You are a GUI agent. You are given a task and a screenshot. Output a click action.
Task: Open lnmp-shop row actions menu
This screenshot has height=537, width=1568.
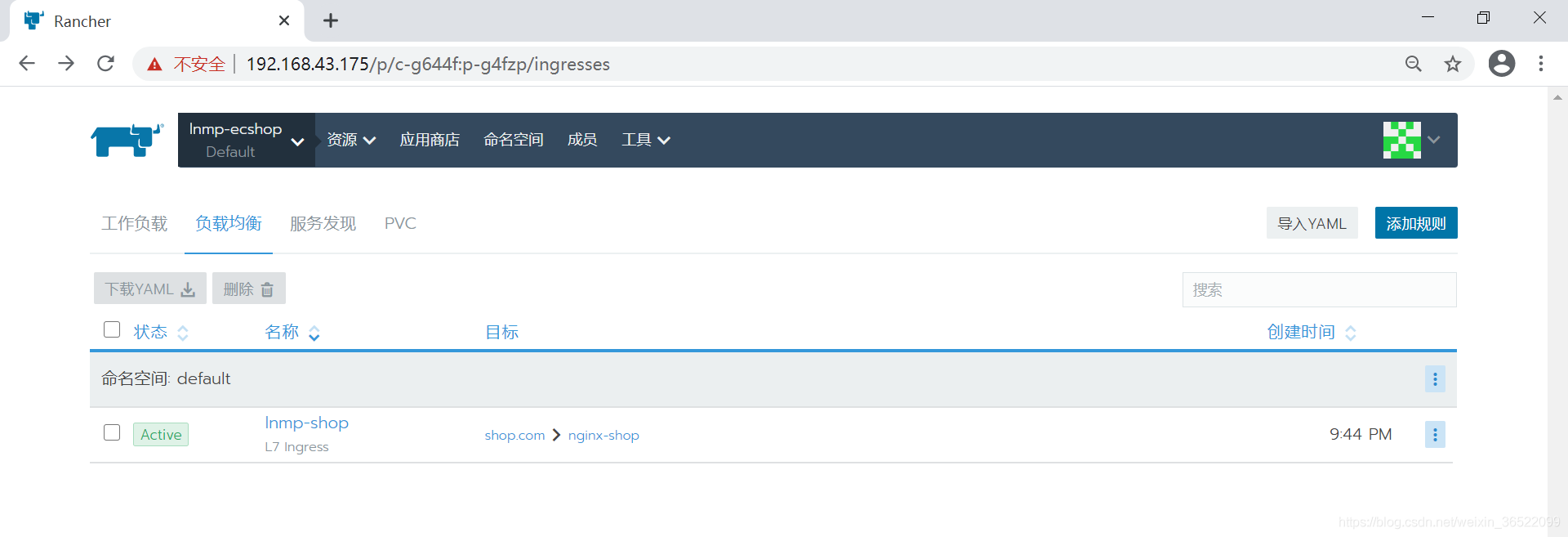coord(1435,435)
